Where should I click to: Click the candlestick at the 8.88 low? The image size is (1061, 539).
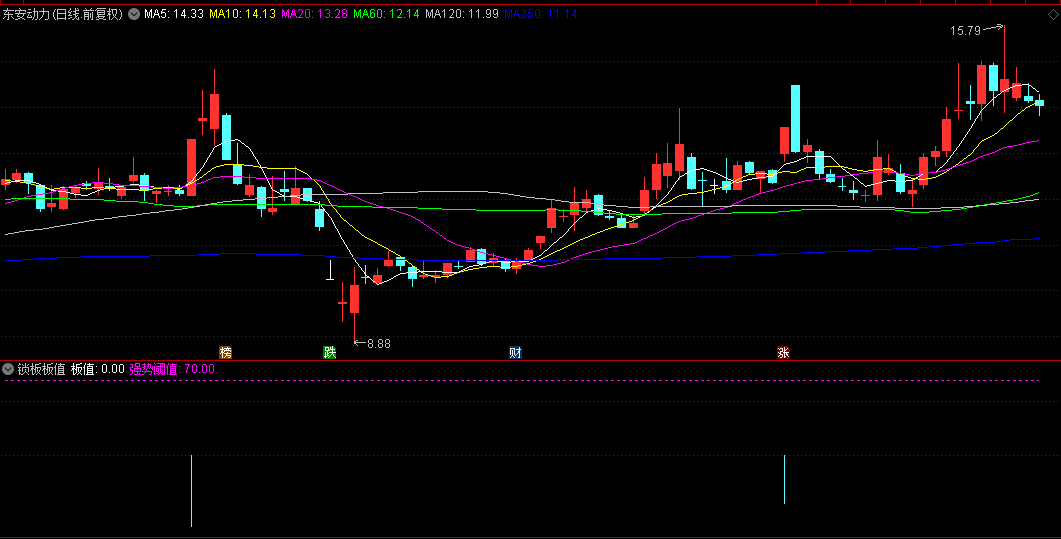pyautogui.click(x=355, y=299)
